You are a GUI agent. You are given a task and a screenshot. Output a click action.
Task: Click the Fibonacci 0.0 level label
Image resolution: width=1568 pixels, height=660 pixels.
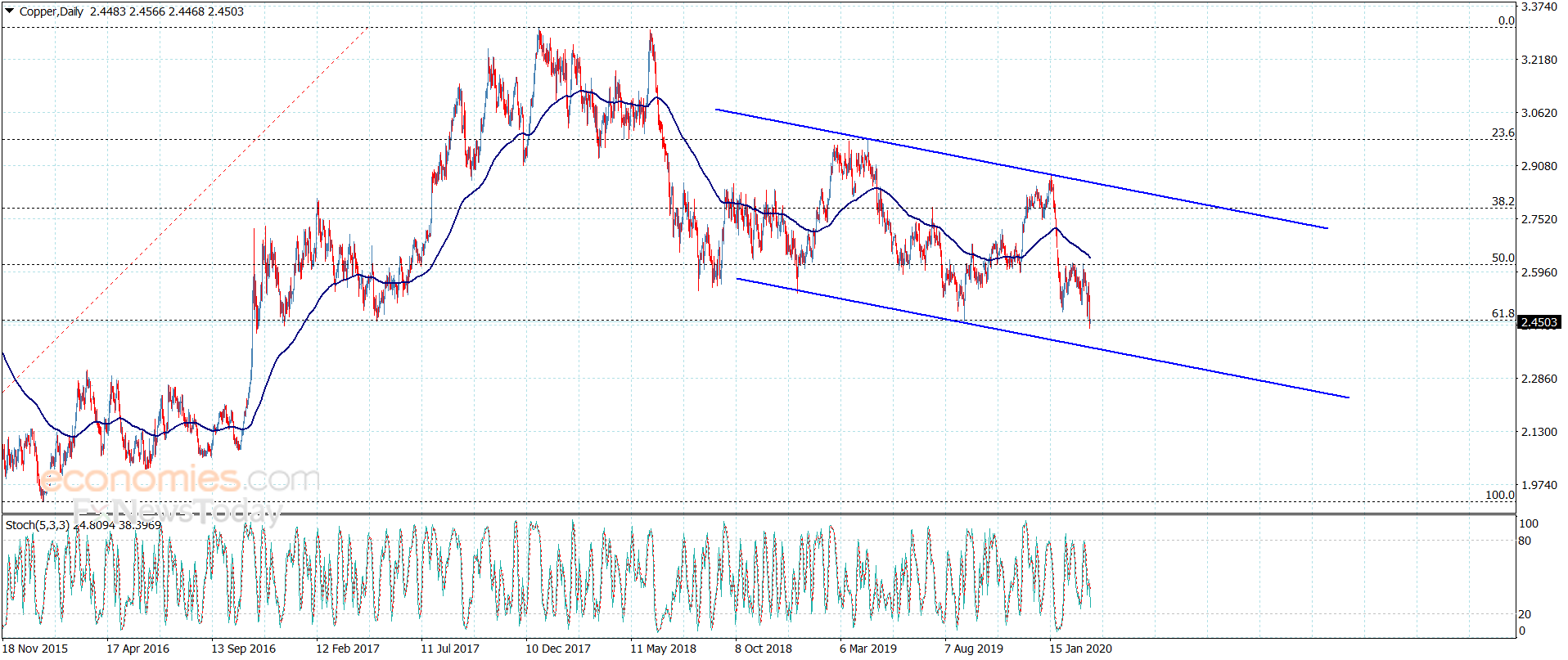pyautogui.click(x=1507, y=20)
